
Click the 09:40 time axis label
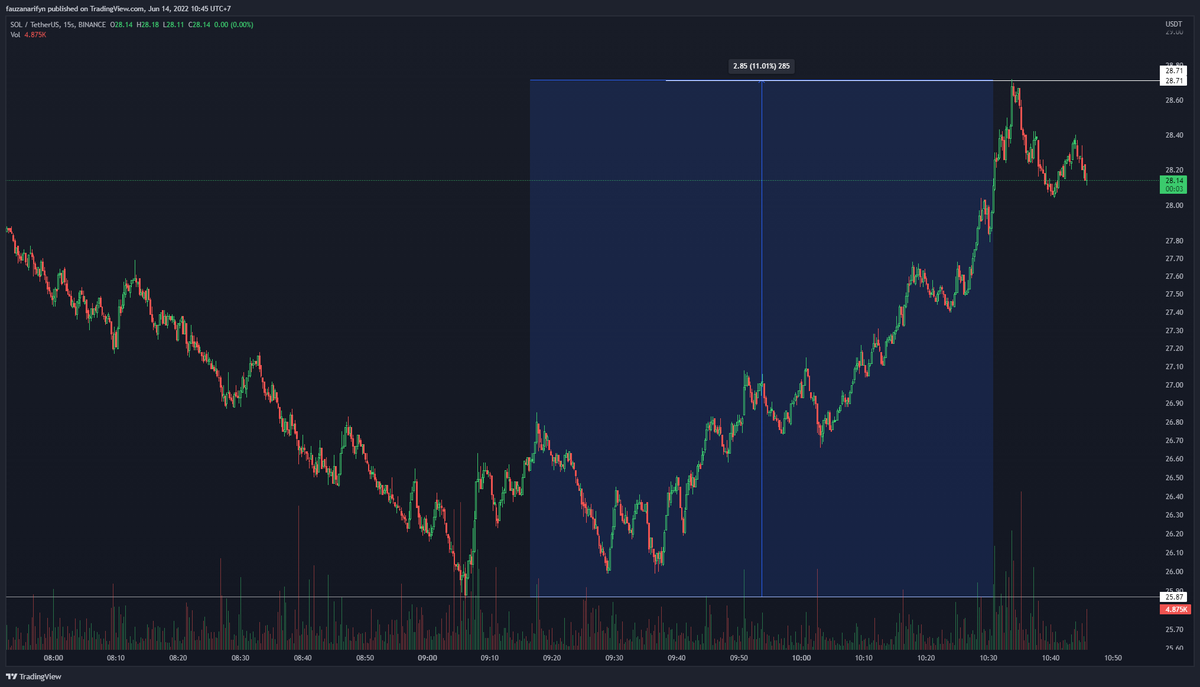pos(677,658)
